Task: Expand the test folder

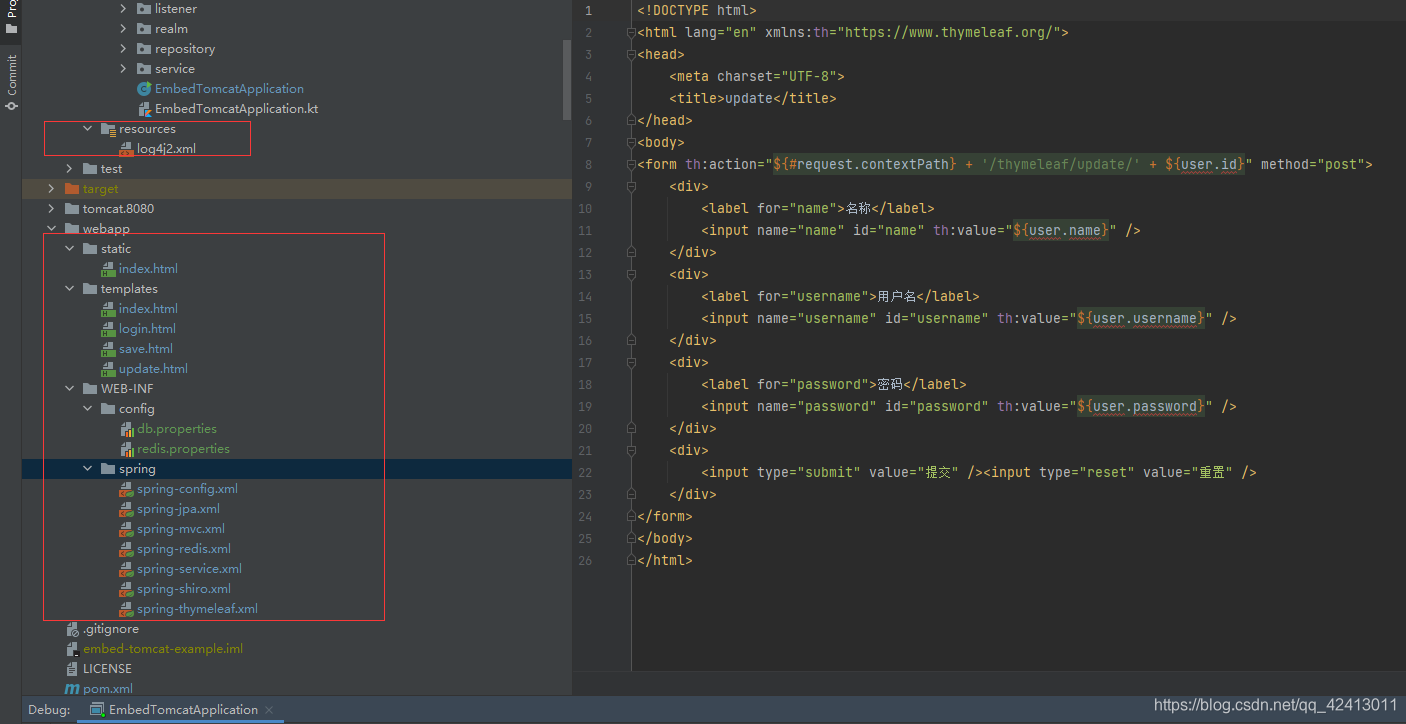Action: point(69,169)
